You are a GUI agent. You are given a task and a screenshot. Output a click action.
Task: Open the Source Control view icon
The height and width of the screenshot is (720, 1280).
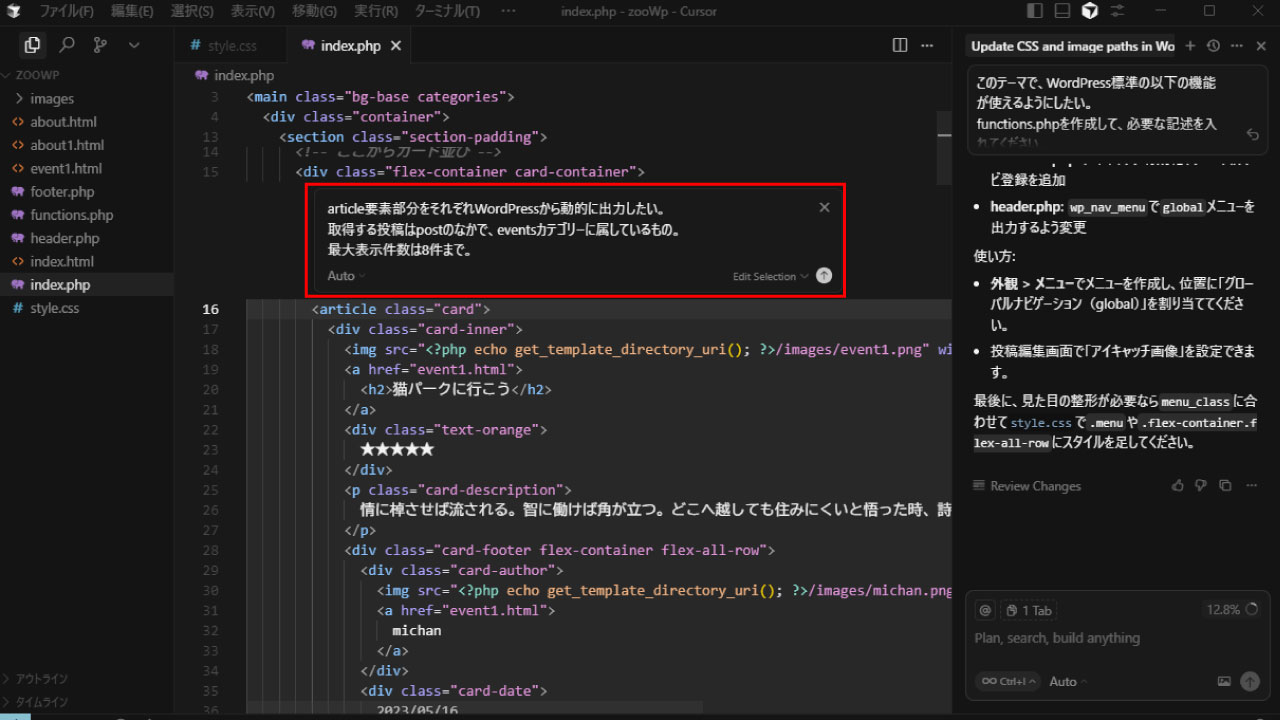[x=100, y=45]
